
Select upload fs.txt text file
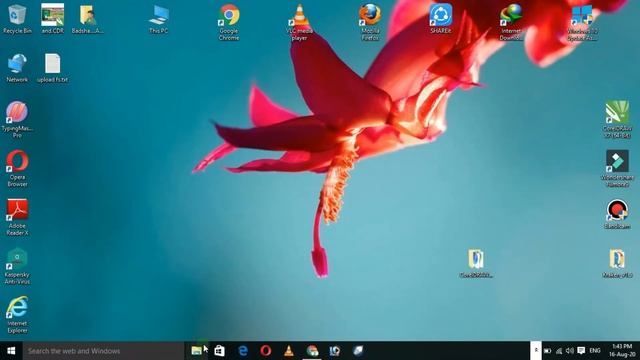53,68
